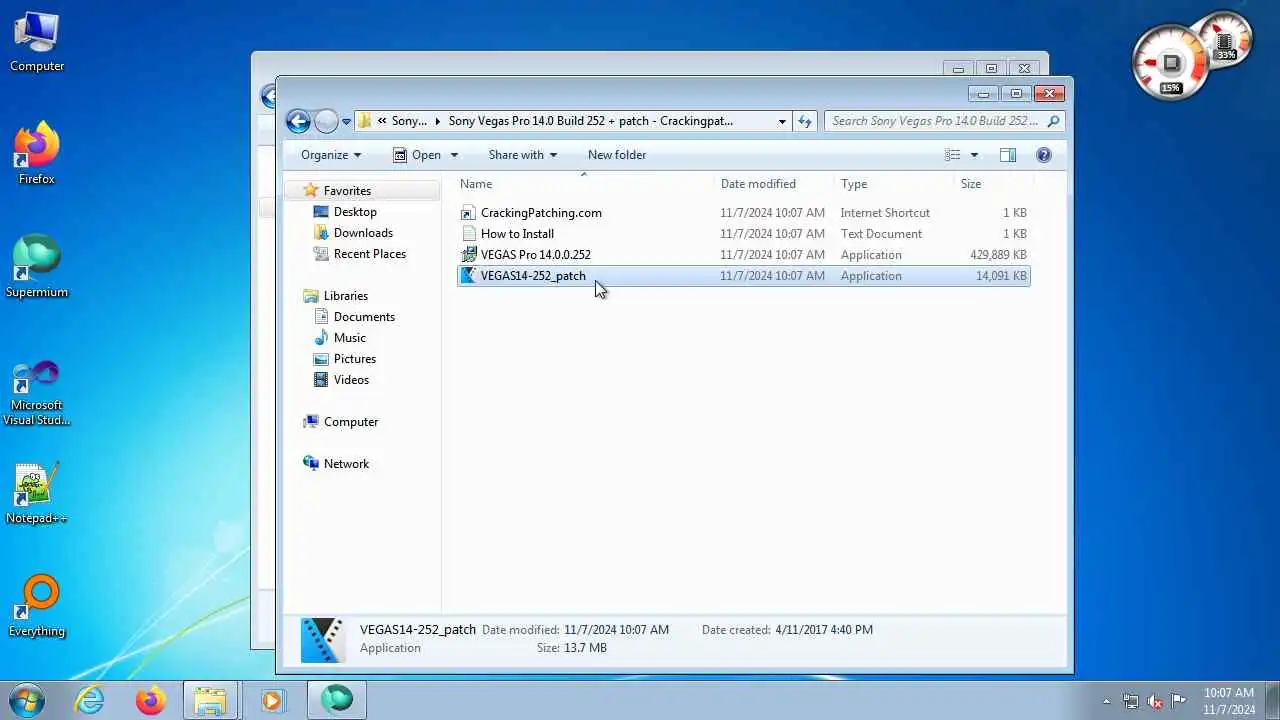The height and width of the screenshot is (720, 1280).
Task: Sort files by Size column header
Action: pos(992,184)
